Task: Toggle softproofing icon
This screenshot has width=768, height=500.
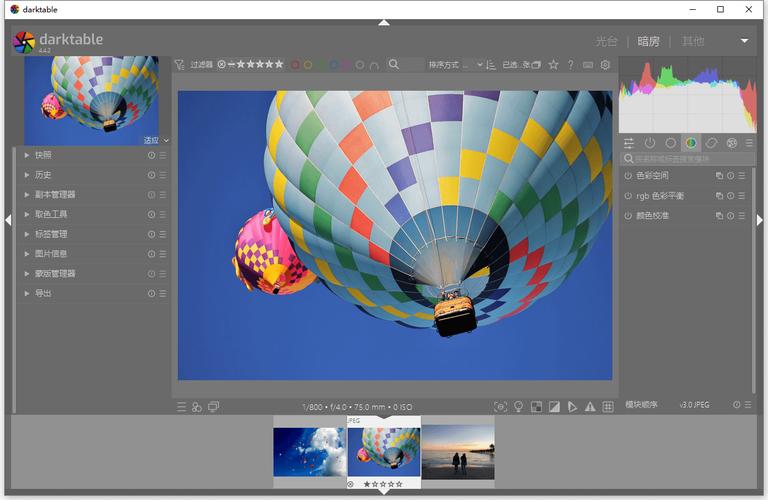Action: coord(572,407)
